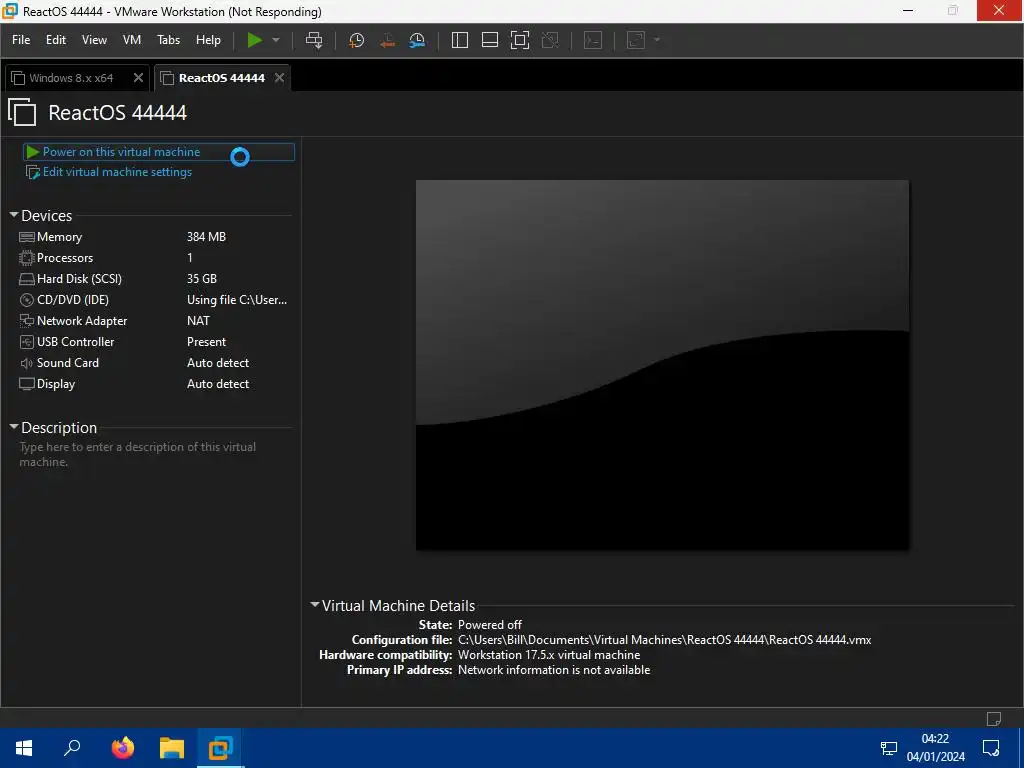
Task: Open the Tabs menu
Action: click(168, 40)
